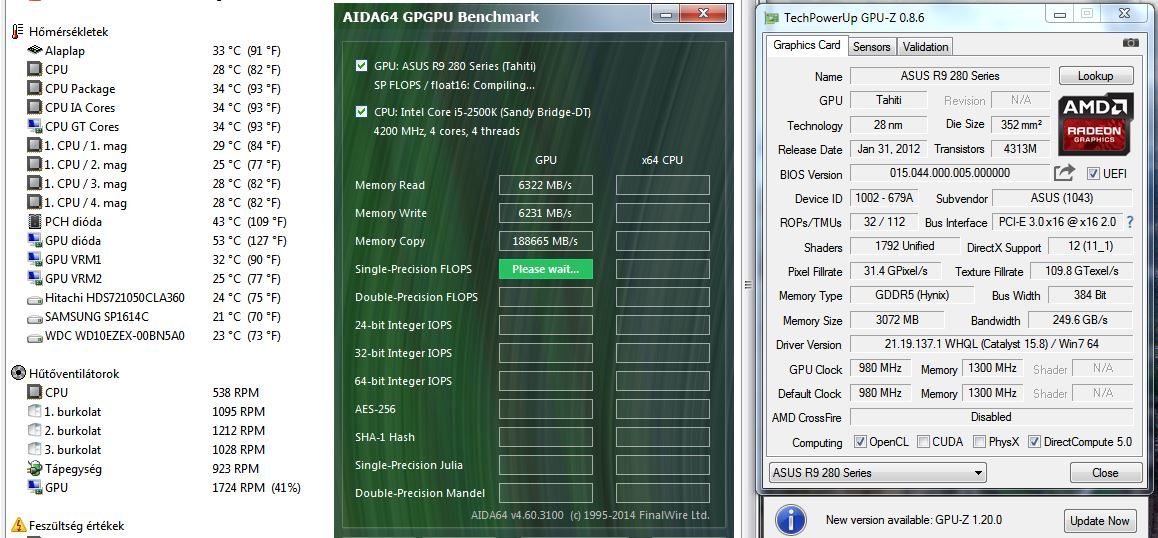Toggle the DirectCompute 5.0 checkbox
The image size is (1158, 538).
coord(1035,442)
